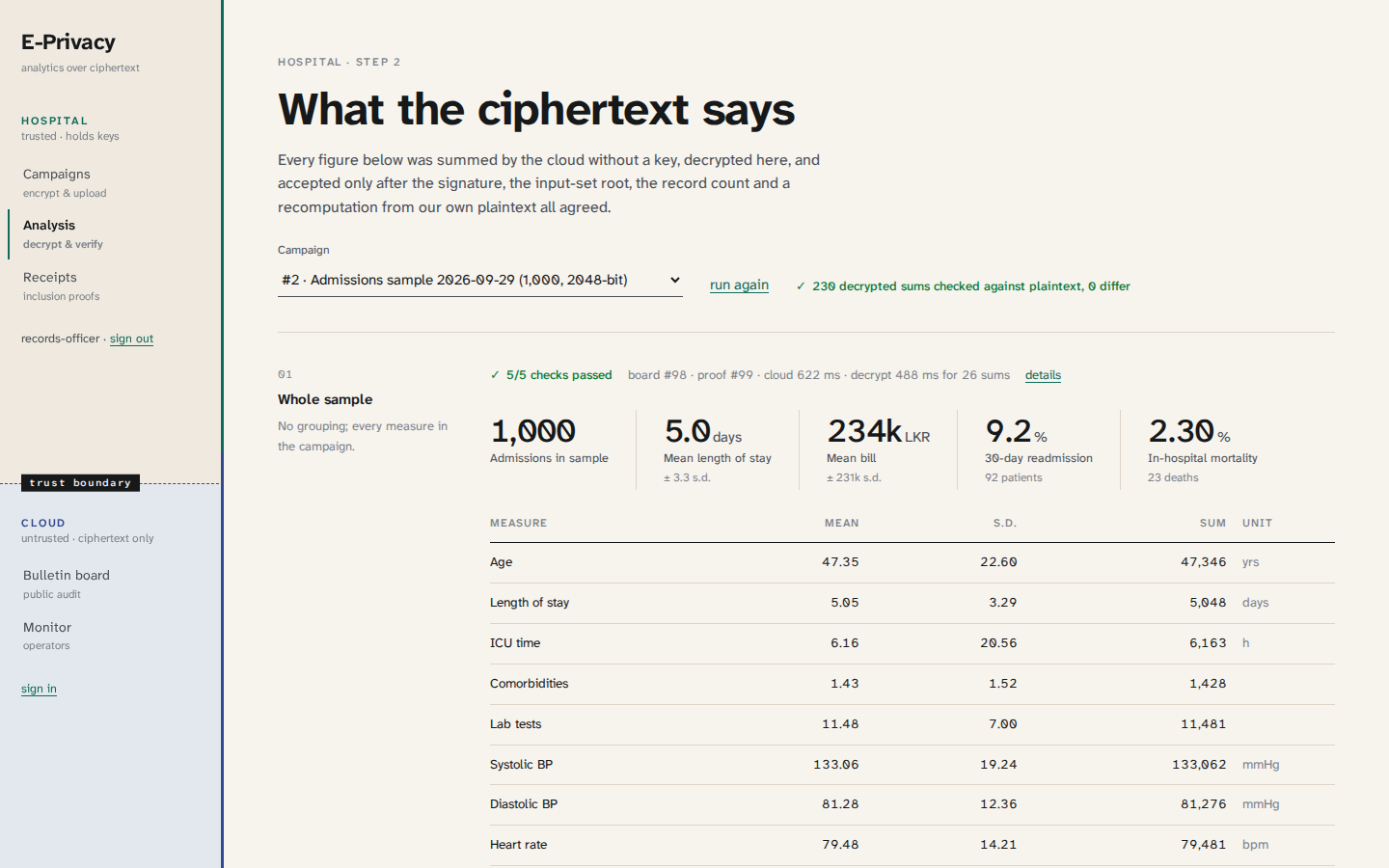
Task: Click the "What the ciphertext says" heading
Action: pos(536,109)
